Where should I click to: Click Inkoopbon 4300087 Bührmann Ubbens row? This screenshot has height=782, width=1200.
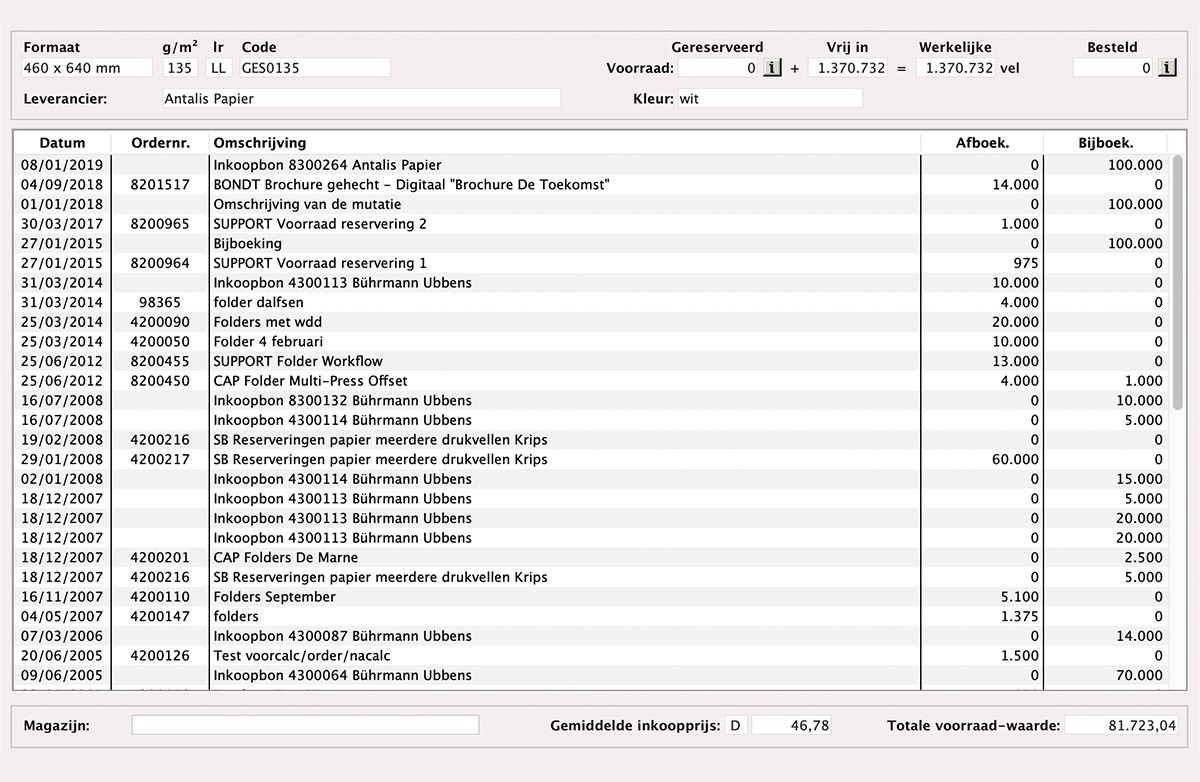pyautogui.click(x=591, y=636)
